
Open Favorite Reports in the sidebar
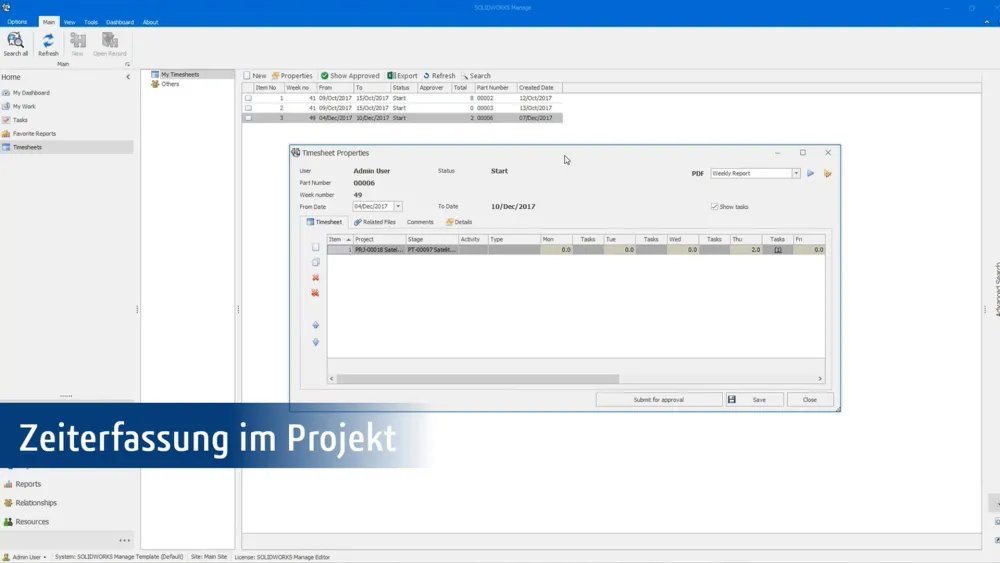click(x=34, y=134)
